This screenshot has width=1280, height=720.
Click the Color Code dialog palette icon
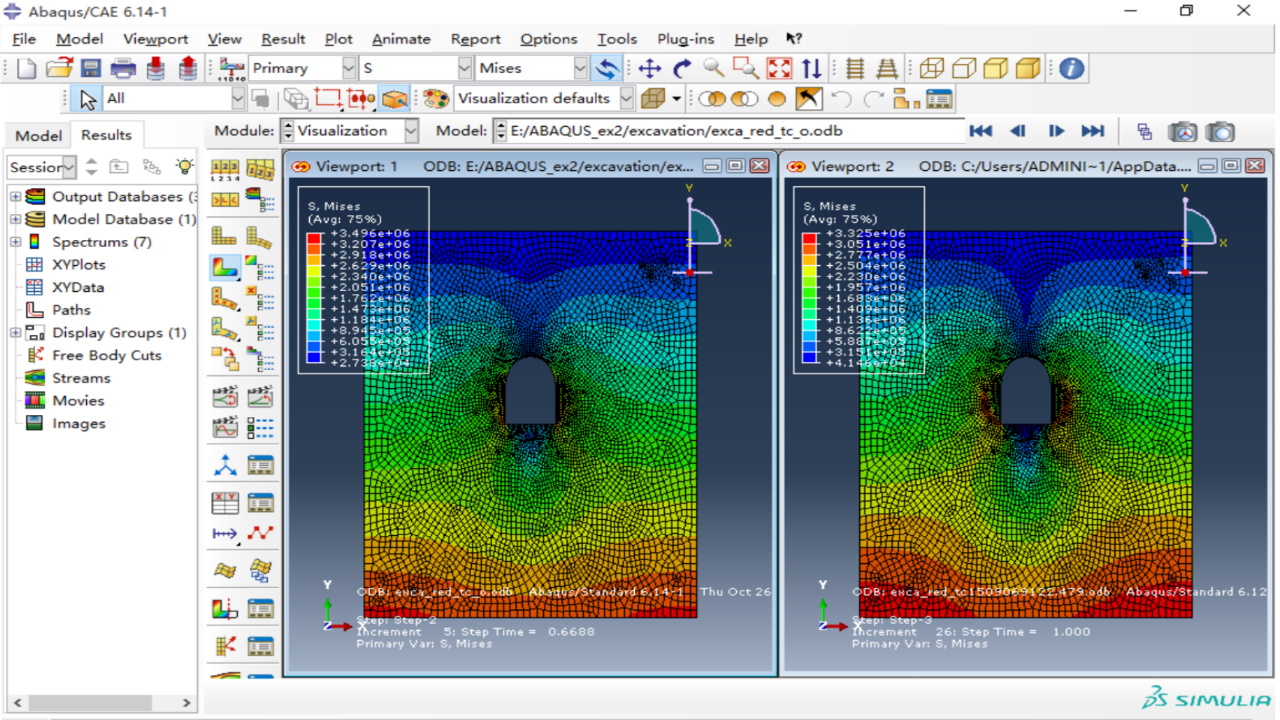pos(435,98)
